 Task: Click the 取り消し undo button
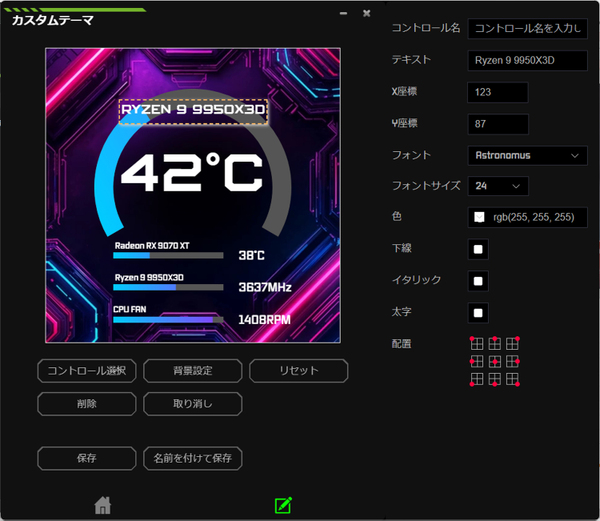point(192,404)
